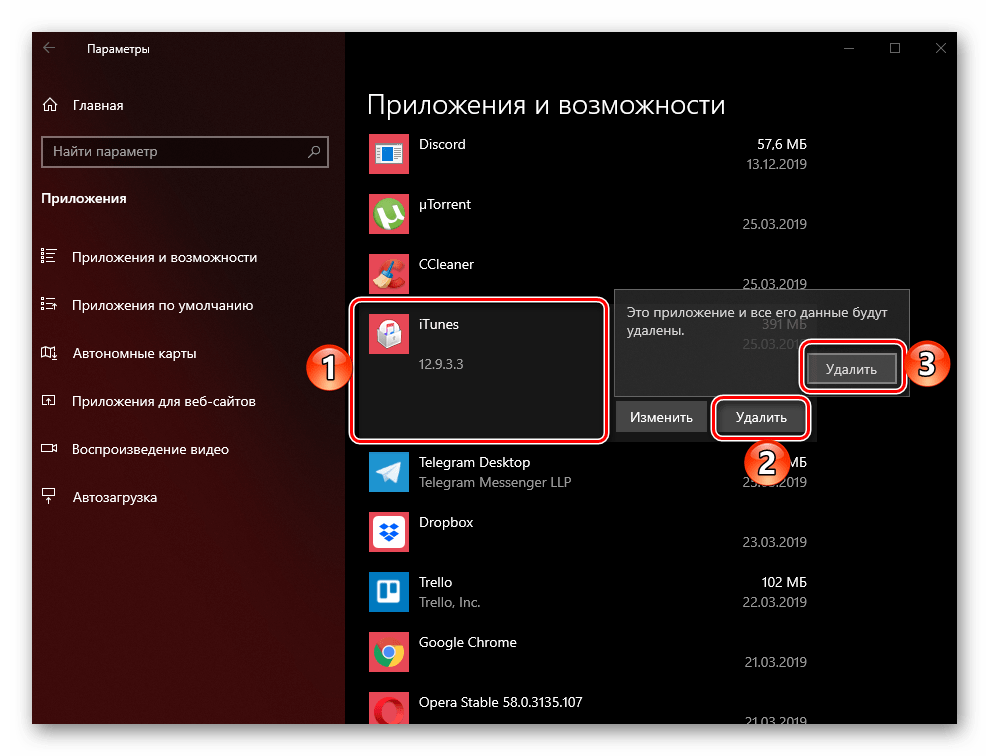Click the Dropbox app icon

point(388,532)
